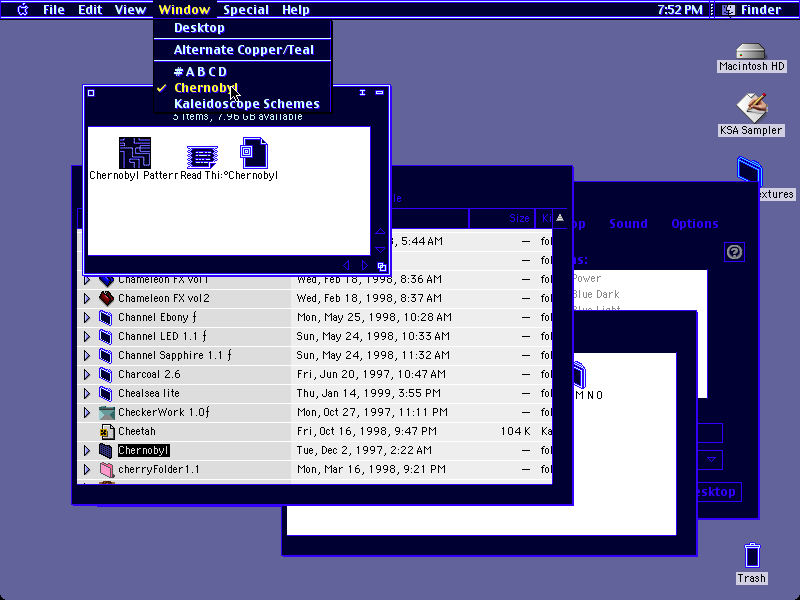The height and width of the screenshot is (600, 800).
Task: Expand the cherryFolder1.1 folder
Action: point(87,469)
